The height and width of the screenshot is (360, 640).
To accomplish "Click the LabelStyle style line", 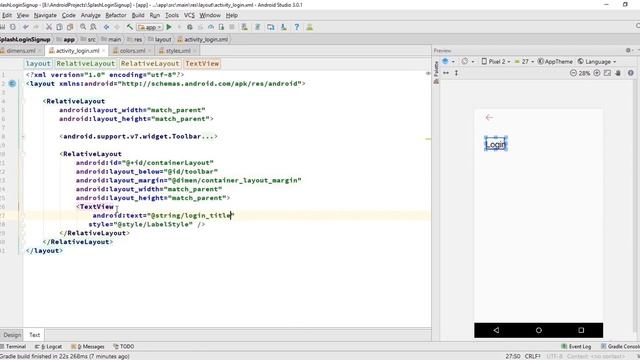I will [x=147, y=224].
